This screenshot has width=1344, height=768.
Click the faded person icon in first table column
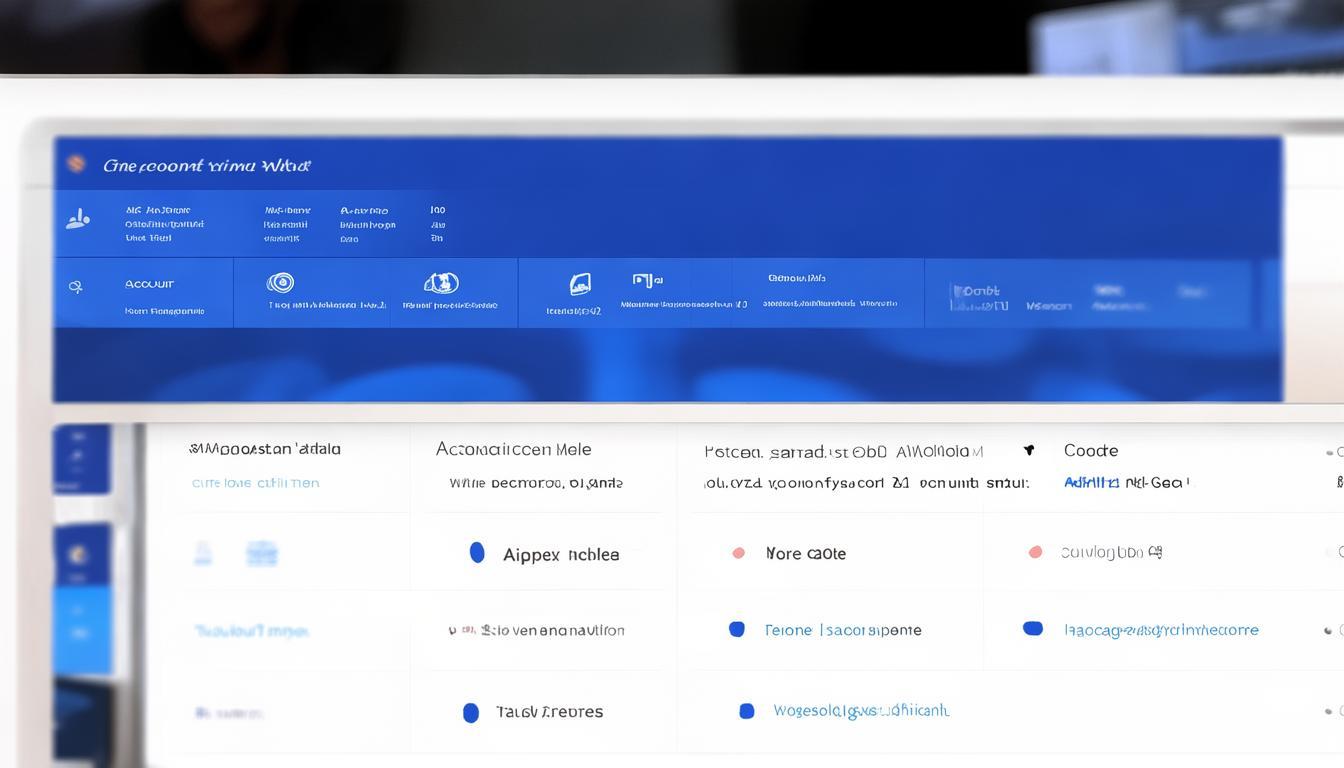[203, 553]
